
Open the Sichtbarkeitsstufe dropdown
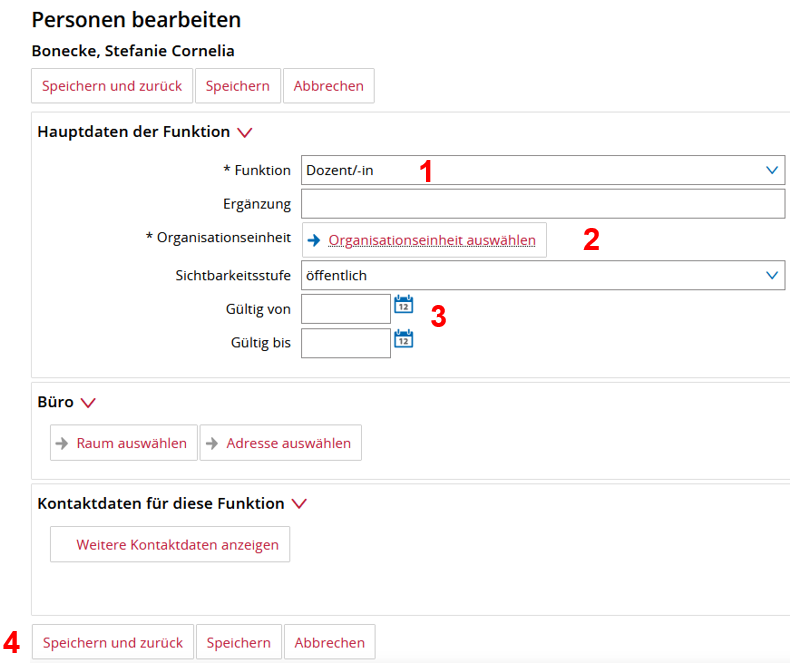543,275
